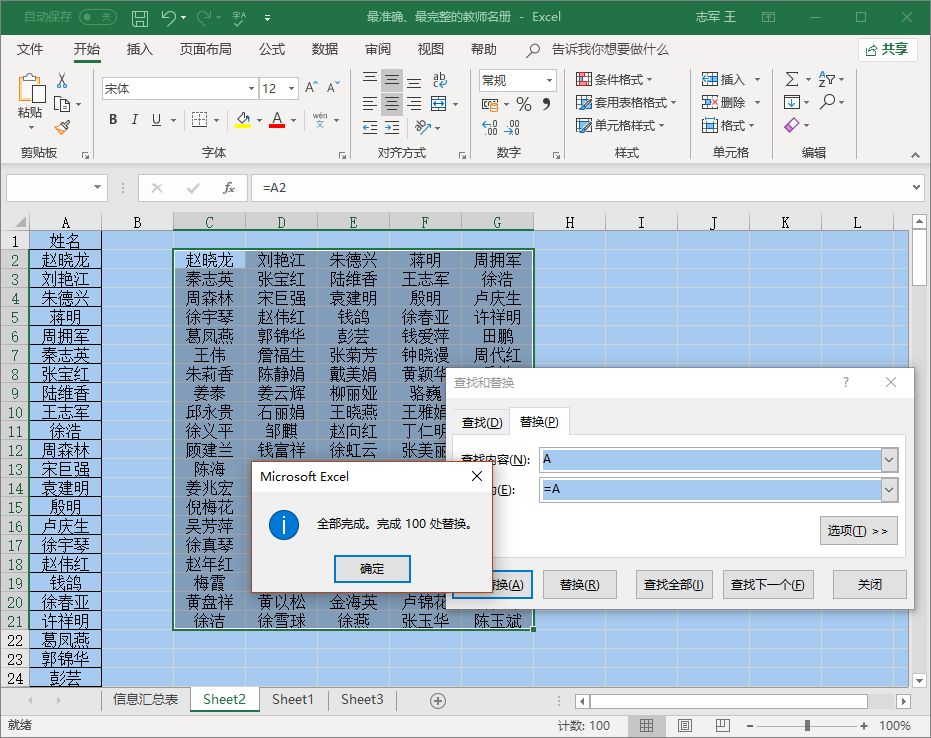Screen dimensions: 931x738
Task: Click the Orientation text angle icon
Action: click(423, 127)
